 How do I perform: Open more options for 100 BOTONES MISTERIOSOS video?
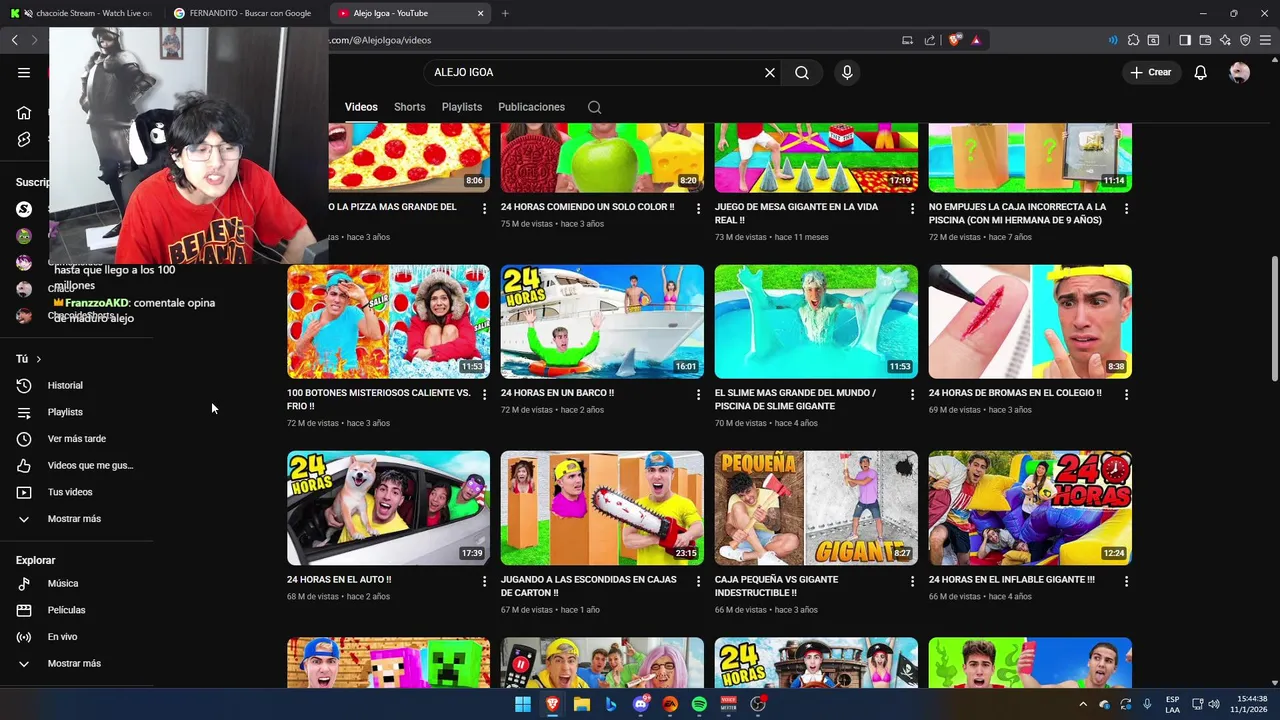coord(484,395)
